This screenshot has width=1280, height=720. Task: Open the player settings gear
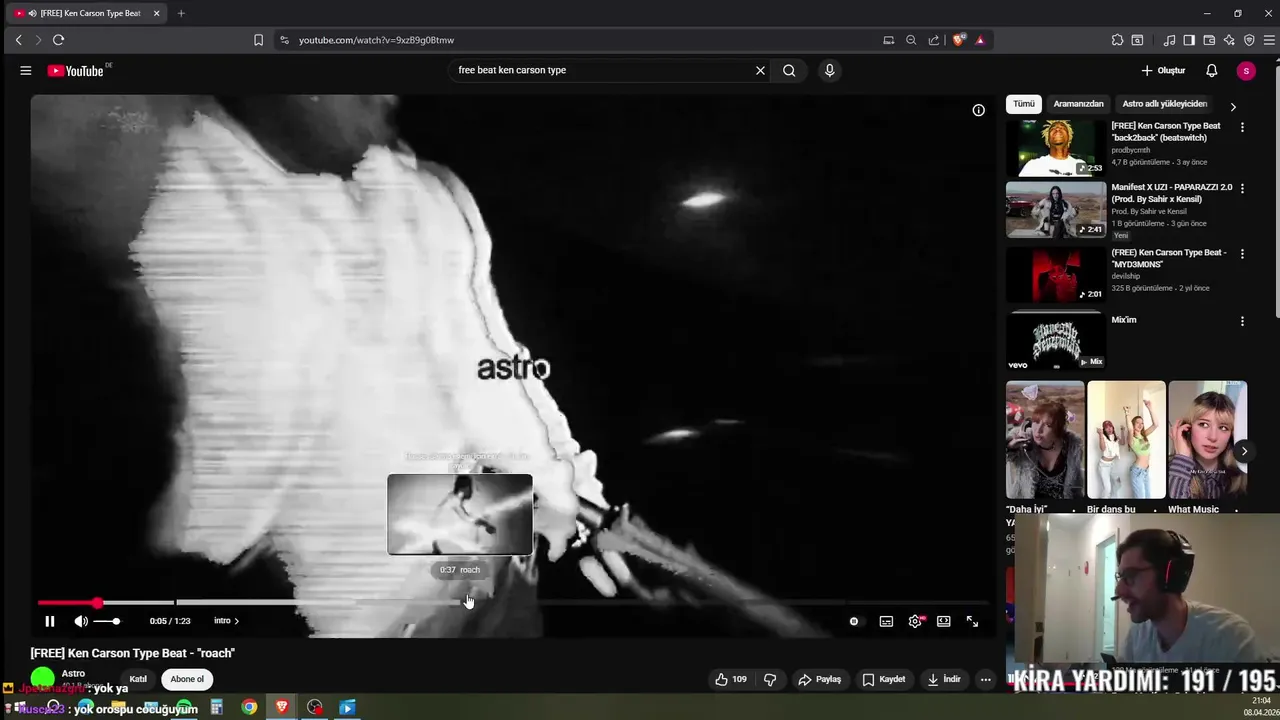(915, 621)
